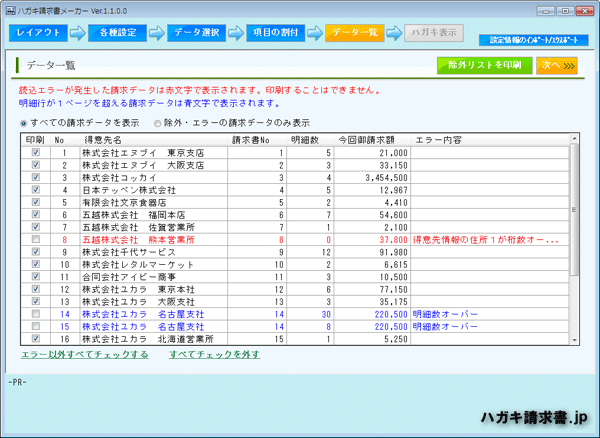Click the すべてチェックを外す link
Screen dimensions: 600x438
point(215,355)
